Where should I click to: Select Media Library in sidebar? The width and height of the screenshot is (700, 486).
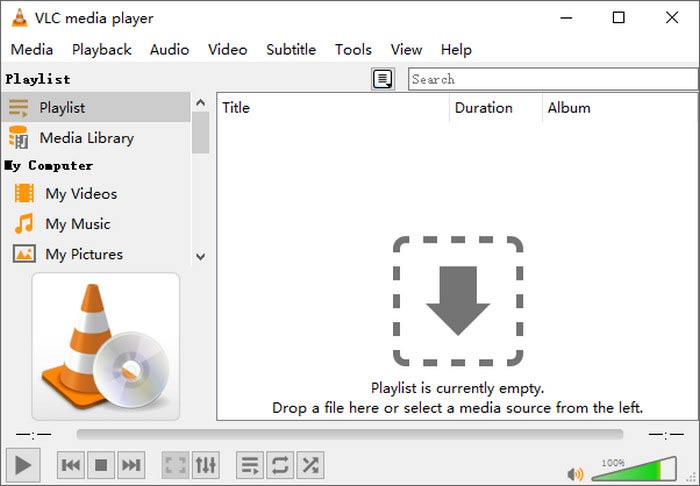pyautogui.click(x=96, y=137)
